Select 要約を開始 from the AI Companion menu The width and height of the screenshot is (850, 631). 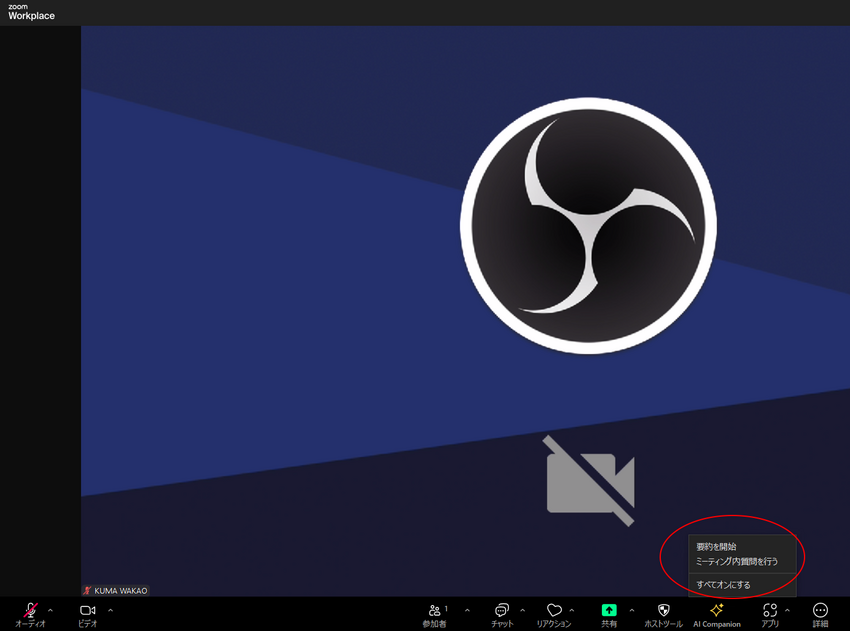pos(716,546)
